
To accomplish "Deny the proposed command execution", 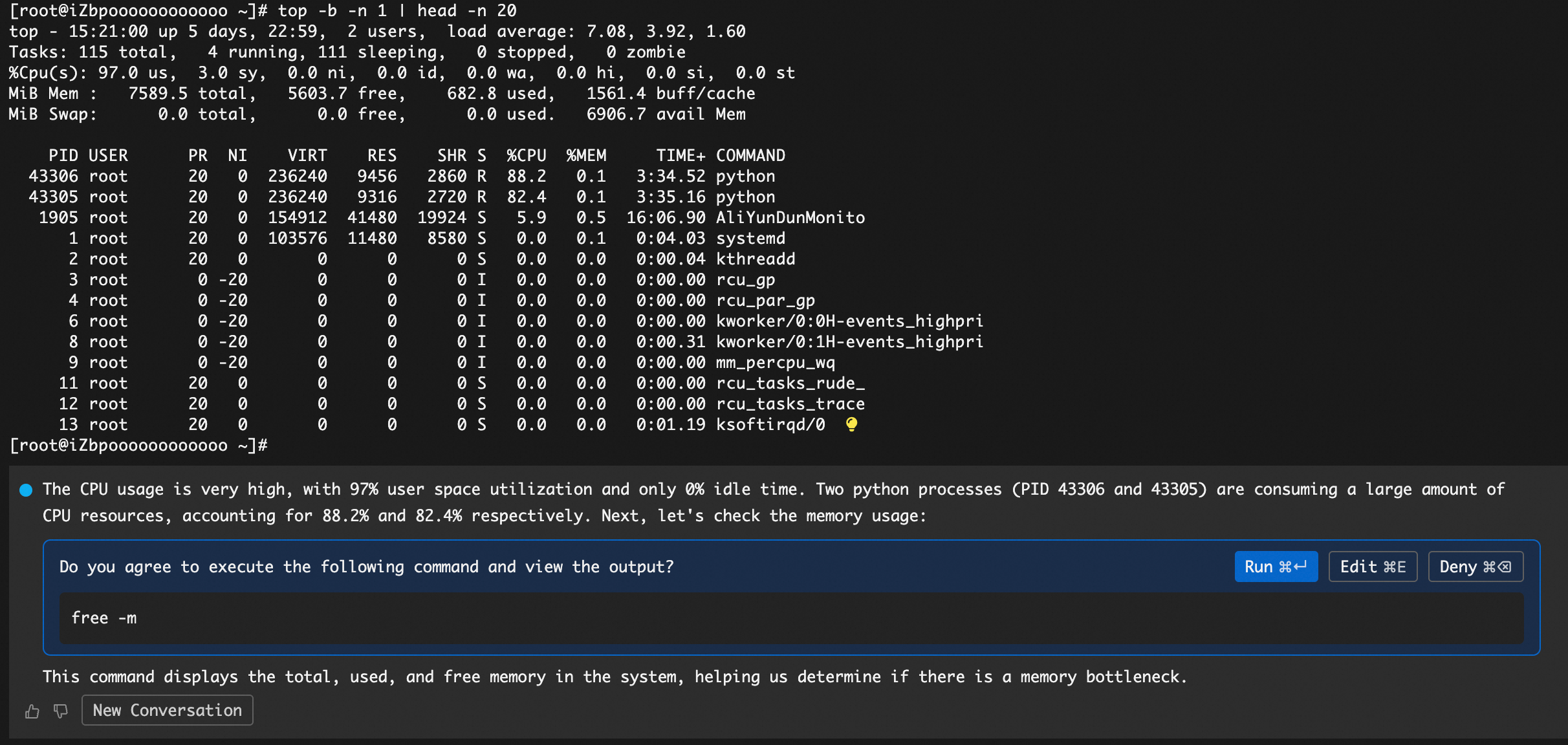I will click(1475, 567).
